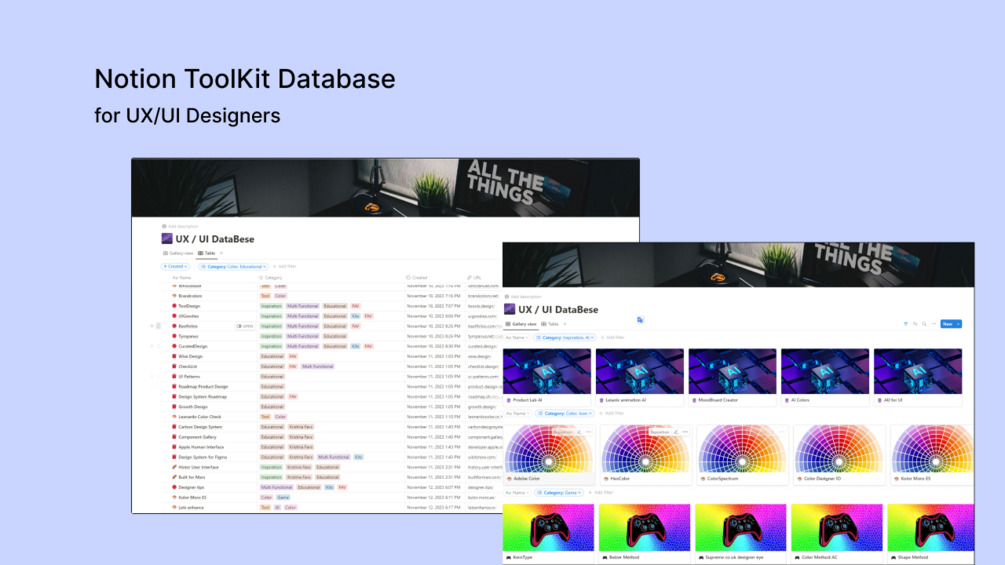Open the three-dot options menu beside New button
This screenshot has height=565, width=1005.
coord(934,324)
